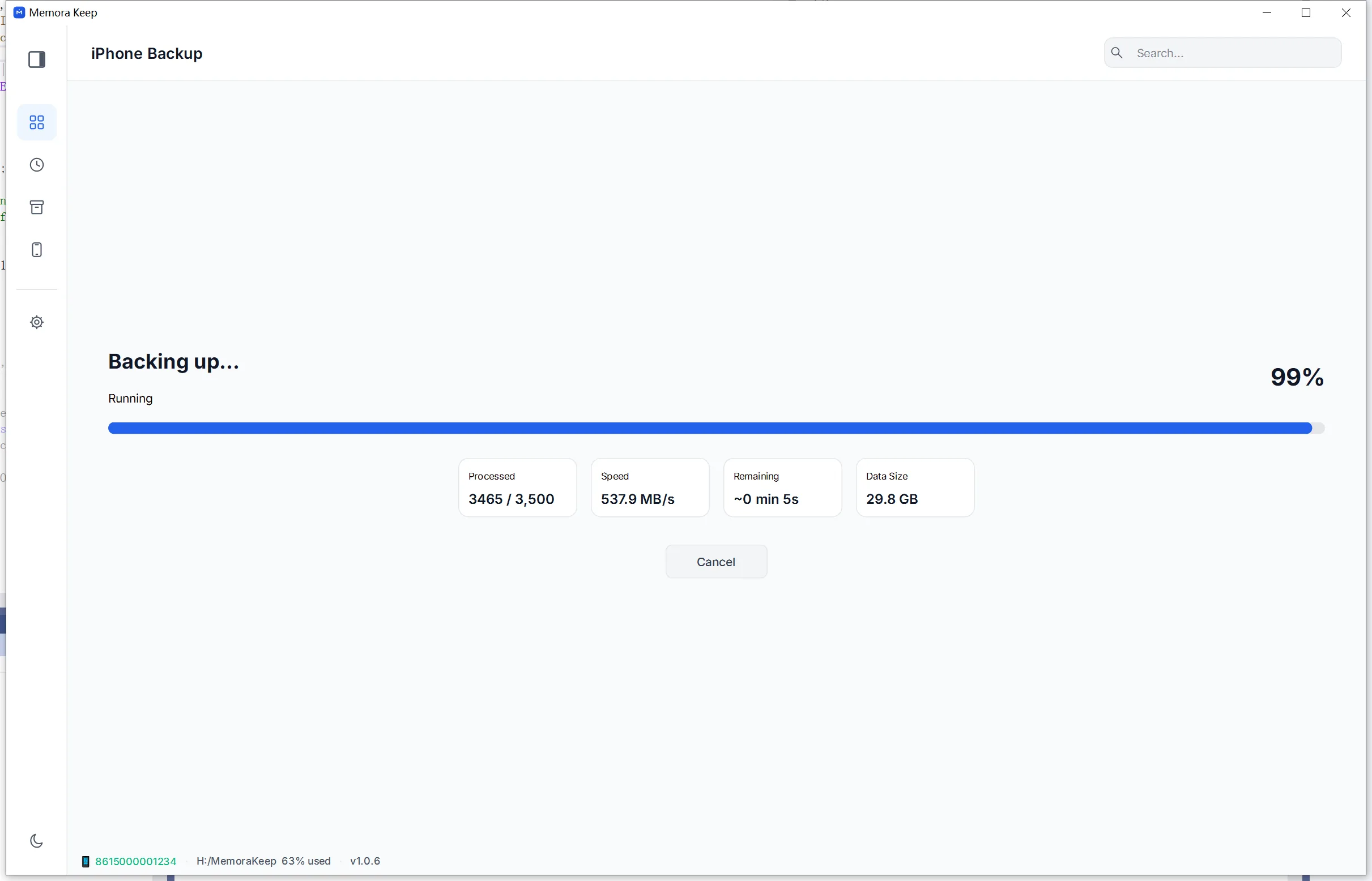The width and height of the screenshot is (1372, 881).
Task: Open the archive box icon
Action: point(37,207)
